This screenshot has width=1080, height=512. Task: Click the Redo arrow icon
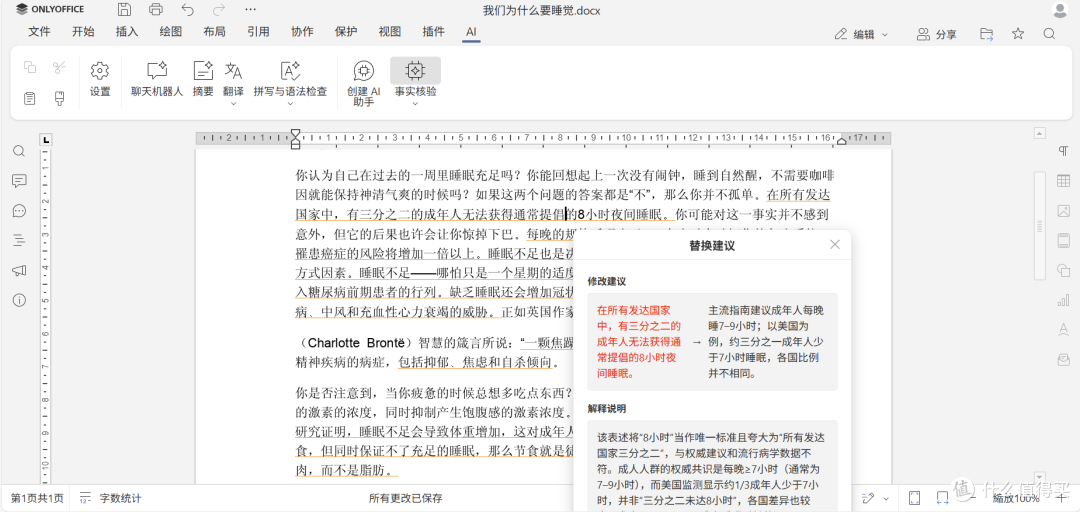[219, 10]
